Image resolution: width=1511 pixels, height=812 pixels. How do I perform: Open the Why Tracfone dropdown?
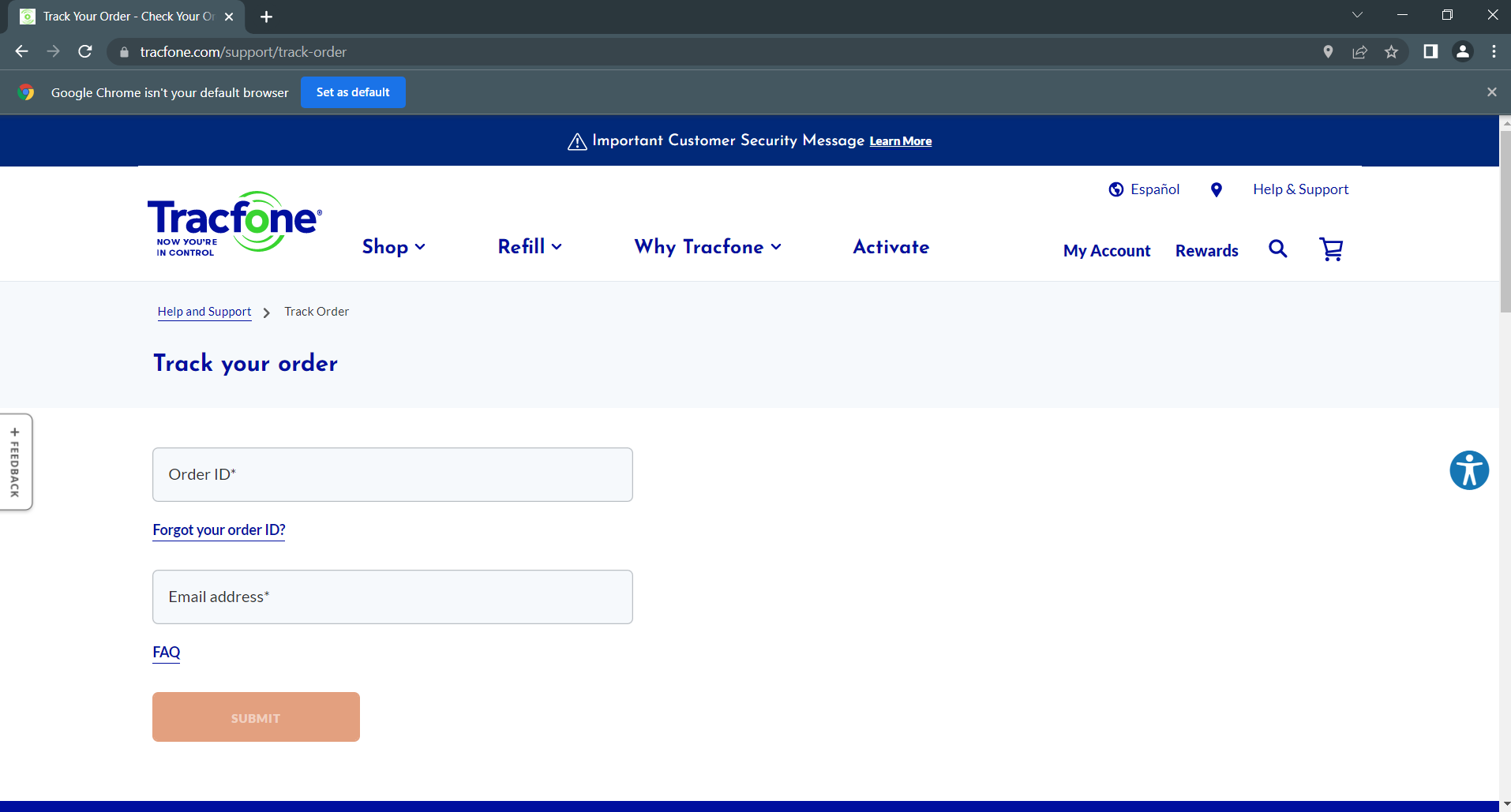(707, 247)
